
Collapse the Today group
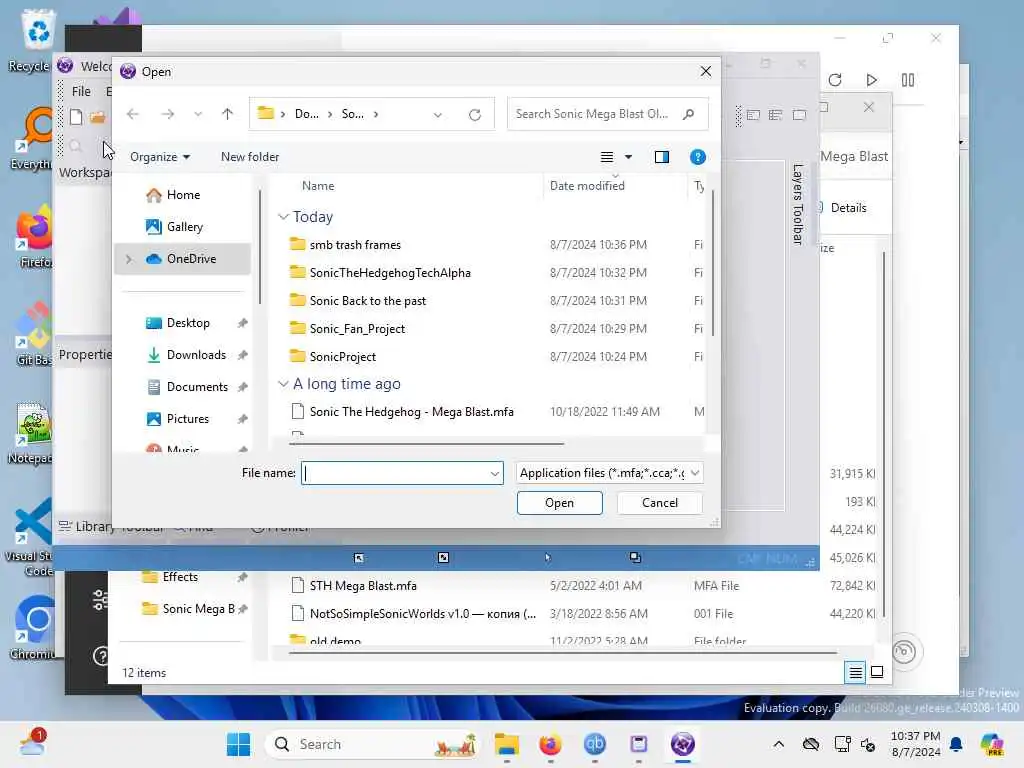pos(283,216)
